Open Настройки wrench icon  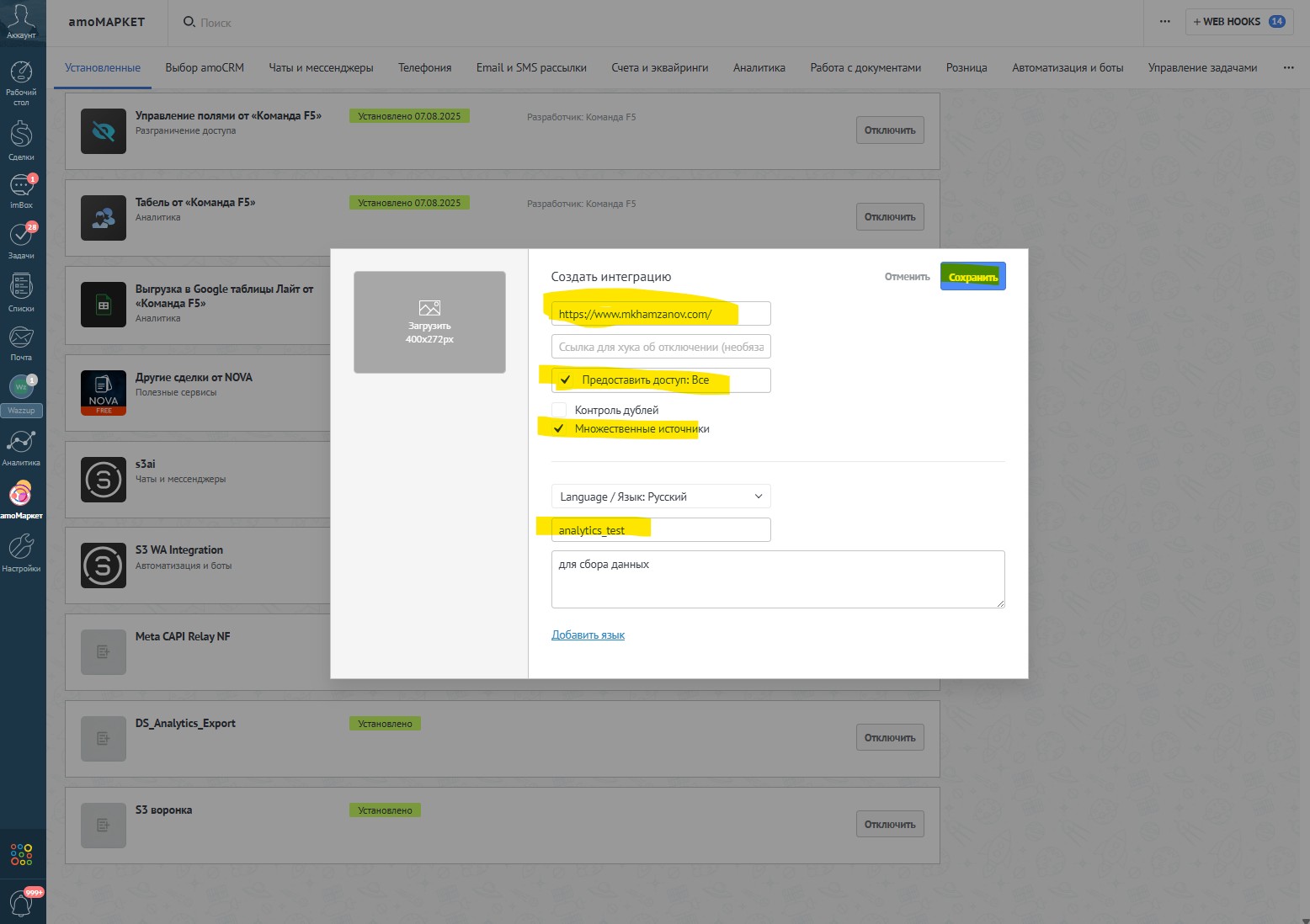coord(21,553)
